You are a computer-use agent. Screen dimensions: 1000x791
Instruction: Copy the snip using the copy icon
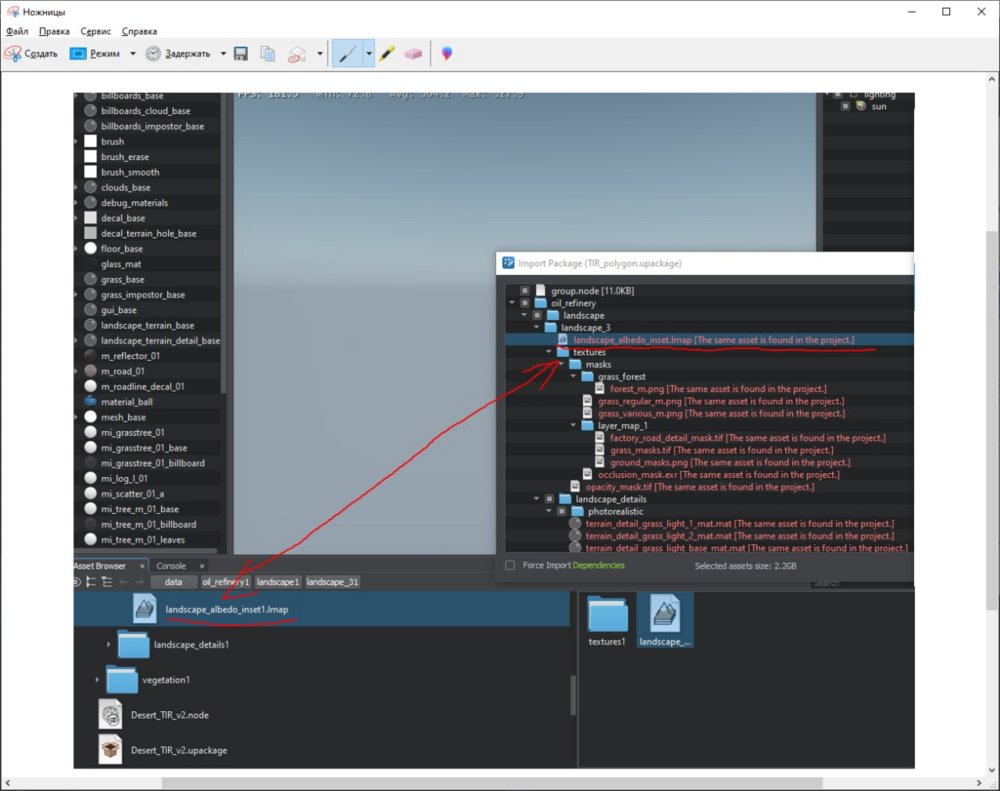(267, 54)
